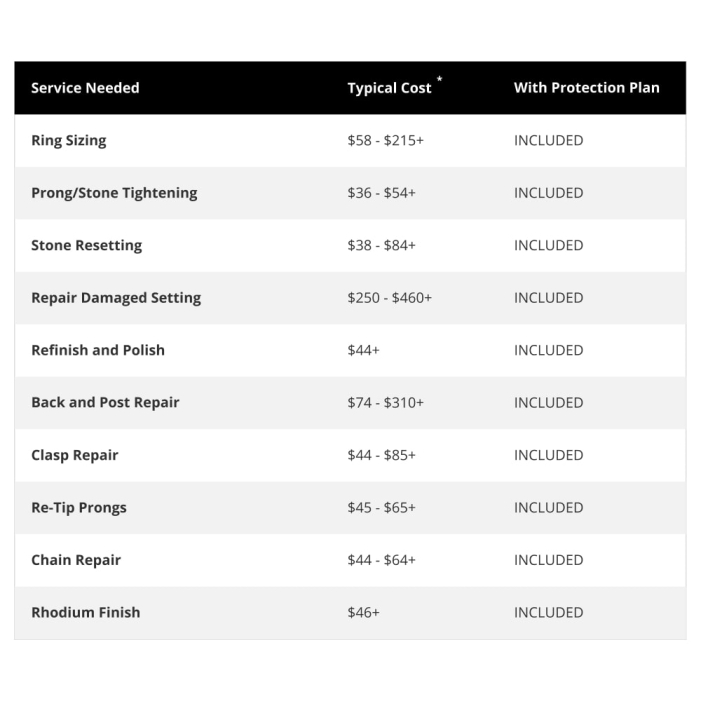701x701 pixels.
Task: Click the Stone Resetting service name
Action: 86,245
